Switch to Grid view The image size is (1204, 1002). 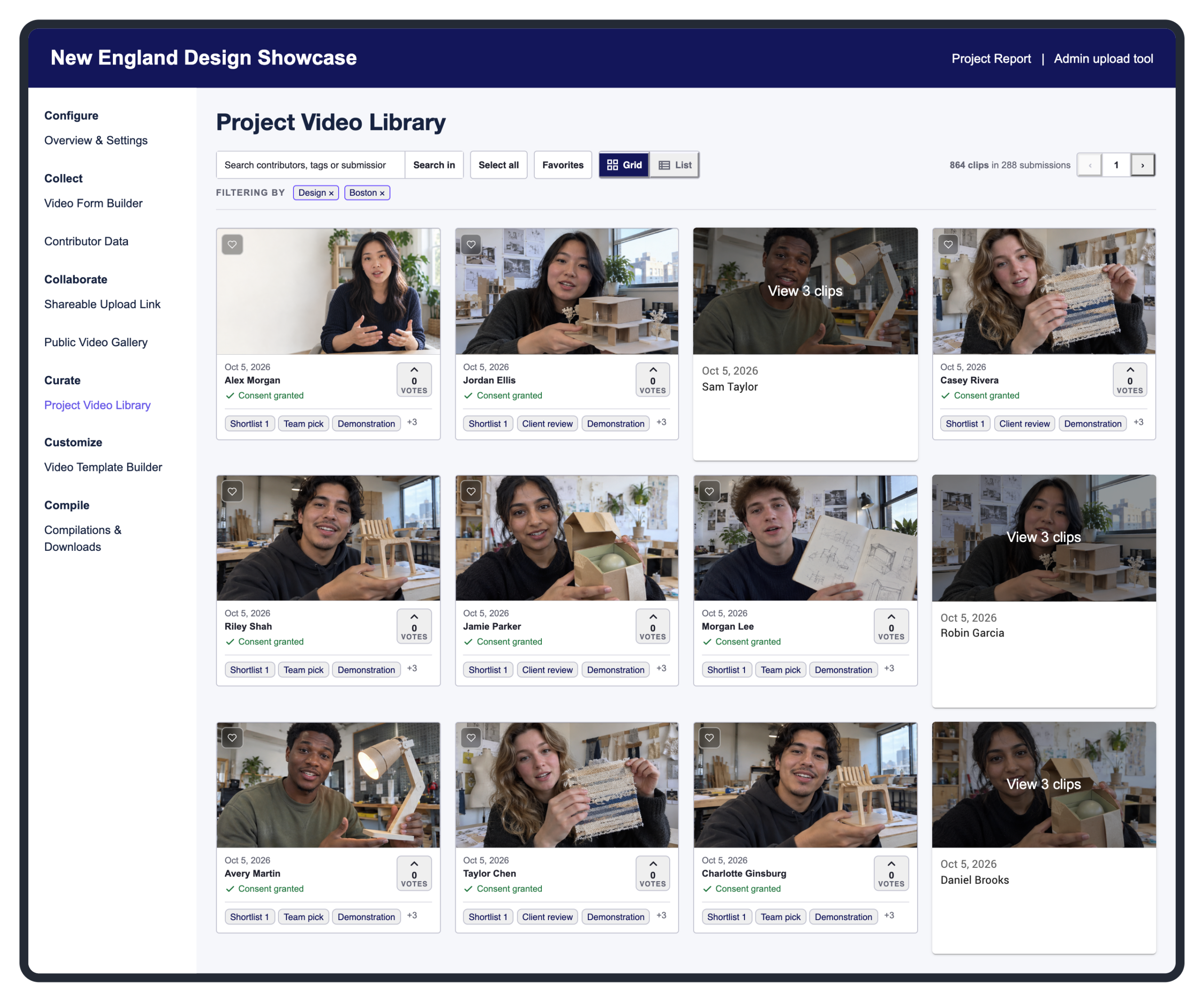(624, 165)
